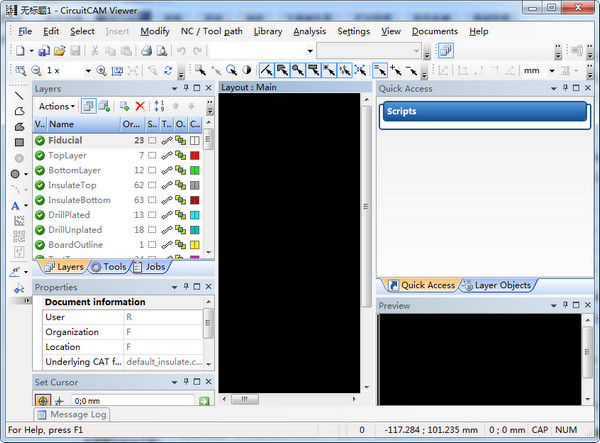This screenshot has height=443, width=600.
Task: Toggle visibility of DrillPlated layer
Action: pyautogui.click(x=40, y=215)
